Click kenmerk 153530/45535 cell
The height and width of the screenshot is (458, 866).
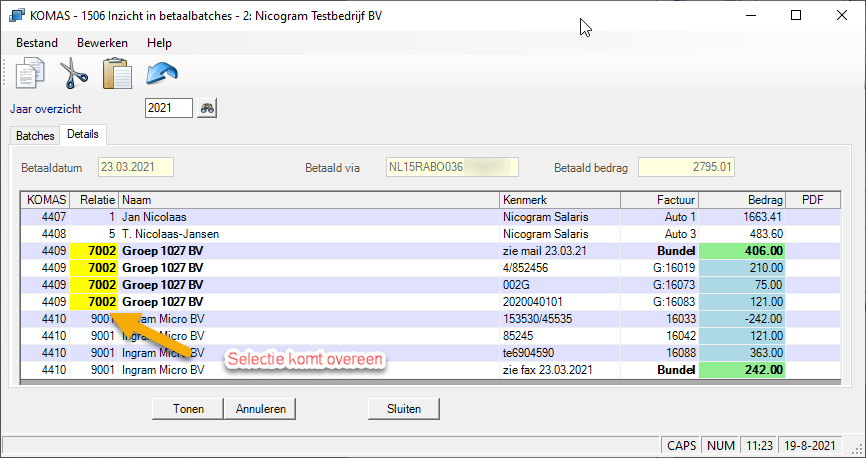pos(560,319)
